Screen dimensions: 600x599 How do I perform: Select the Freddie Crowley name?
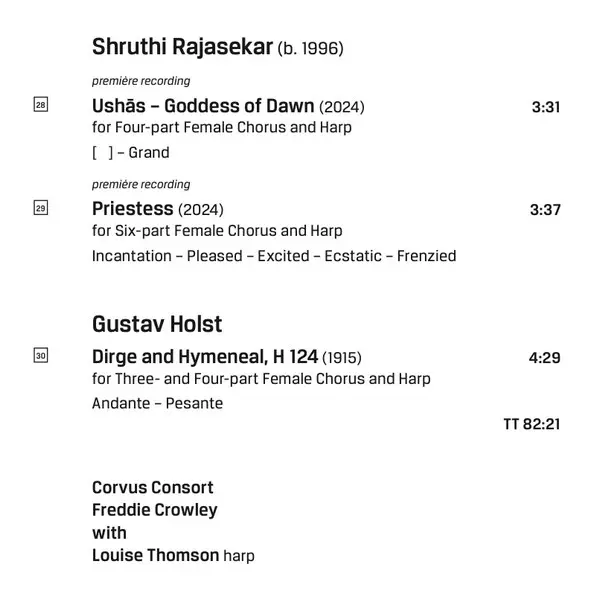coord(155,510)
